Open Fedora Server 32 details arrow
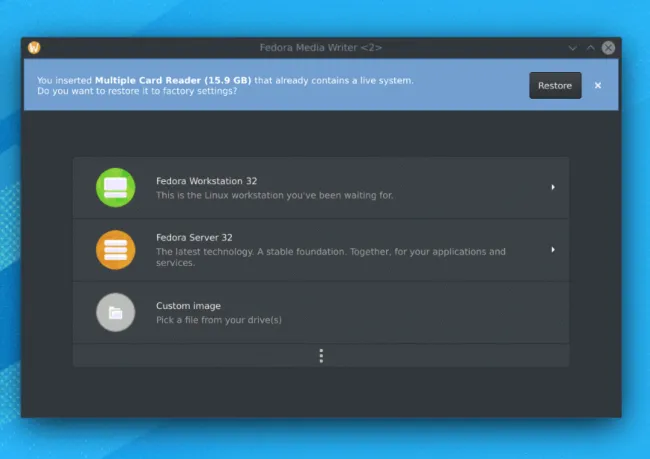The width and height of the screenshot is (650, 459). (x=553, y=250)
